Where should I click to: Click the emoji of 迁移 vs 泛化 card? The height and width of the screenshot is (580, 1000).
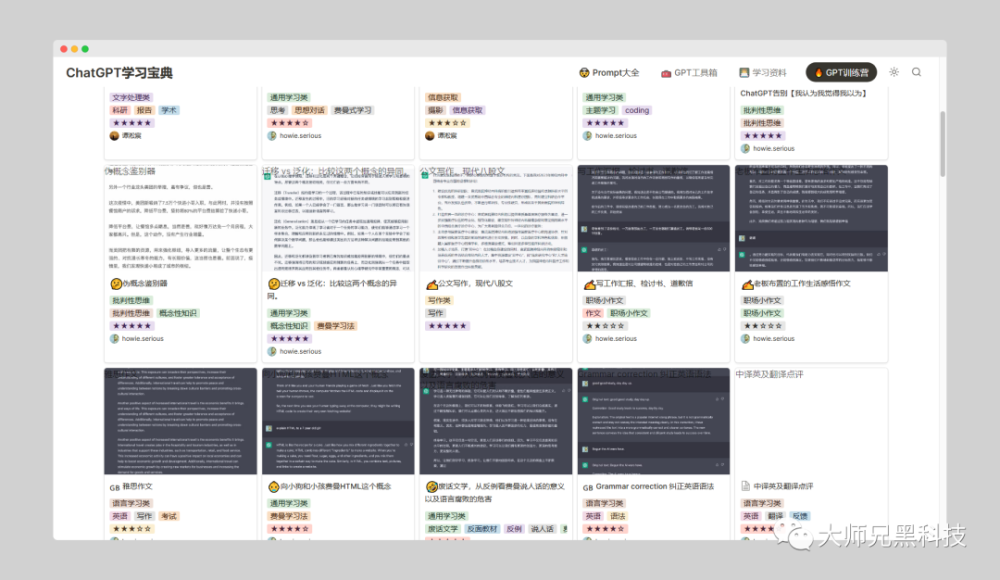point(274,284)
